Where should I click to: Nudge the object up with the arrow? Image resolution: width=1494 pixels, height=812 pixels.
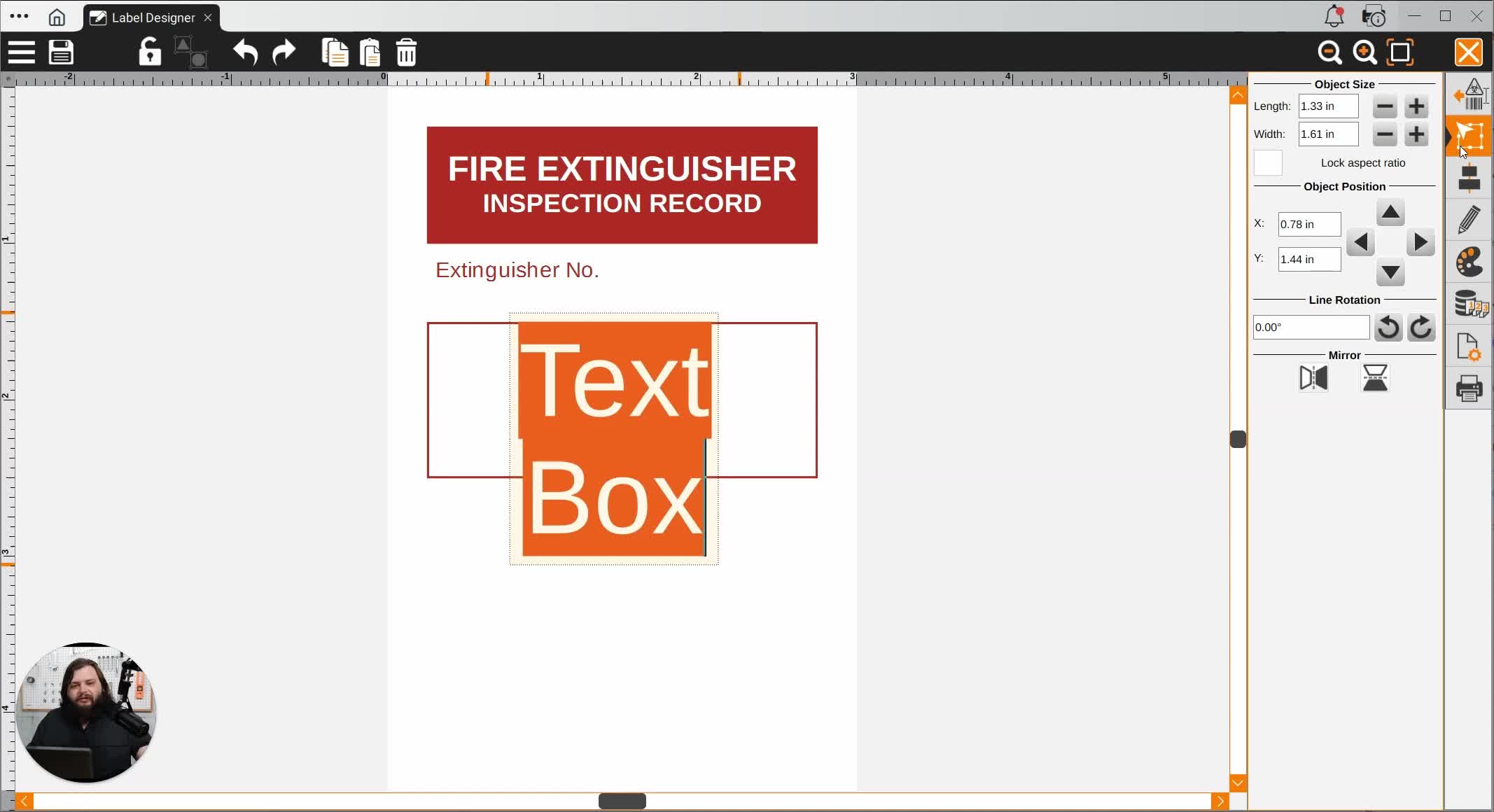tap(1390, 213)
